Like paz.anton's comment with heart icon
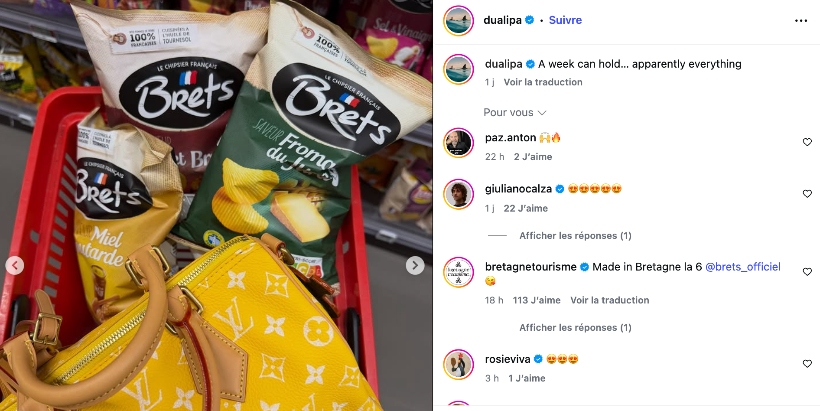The height and width of the screenshot is (411, 820). click(x=807, y=142)
